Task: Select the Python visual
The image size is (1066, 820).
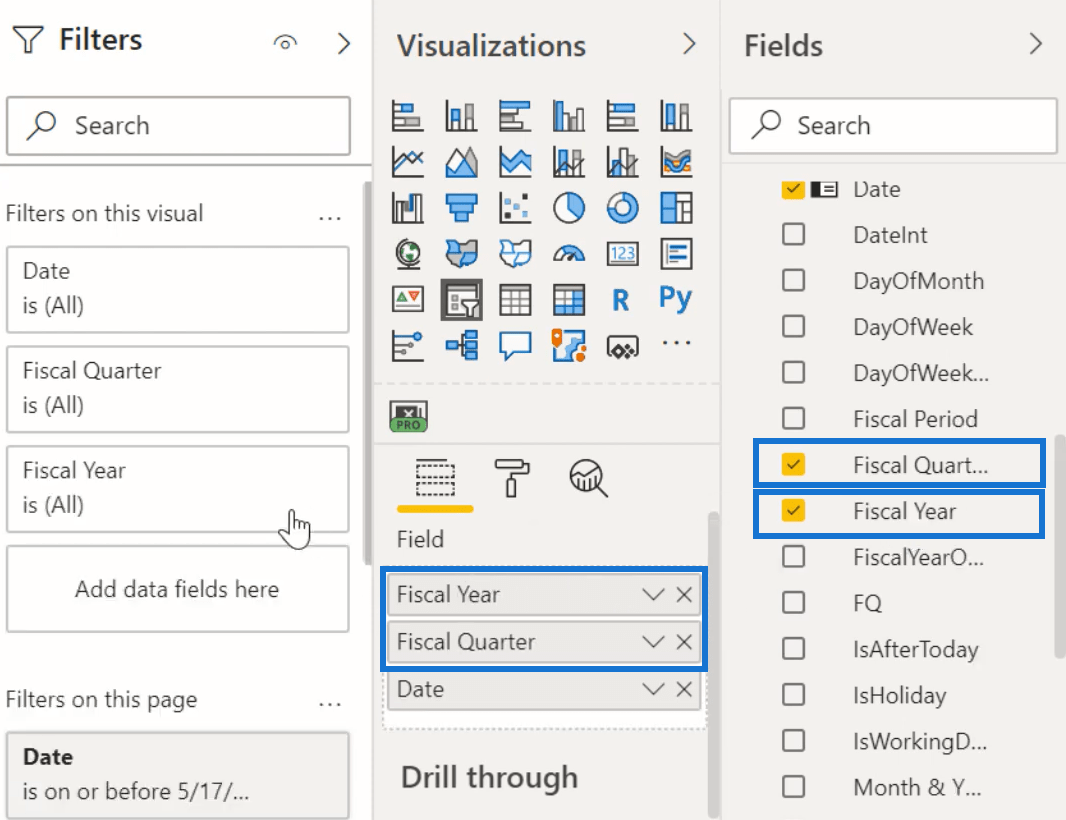Action: [675, 298]
